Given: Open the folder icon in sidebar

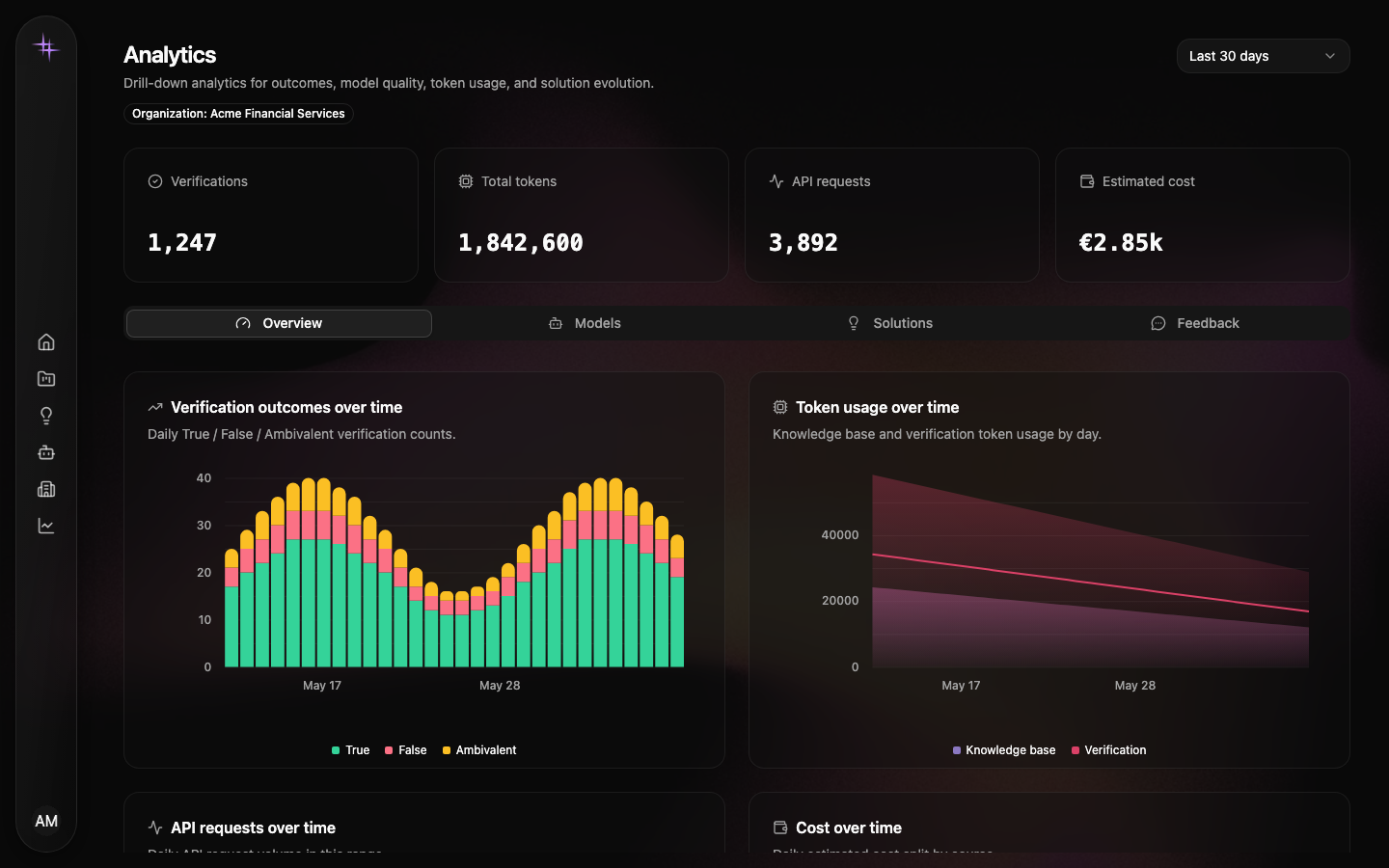Looking at the screenshot, I should pyautogui.click(x=46, y=379).
